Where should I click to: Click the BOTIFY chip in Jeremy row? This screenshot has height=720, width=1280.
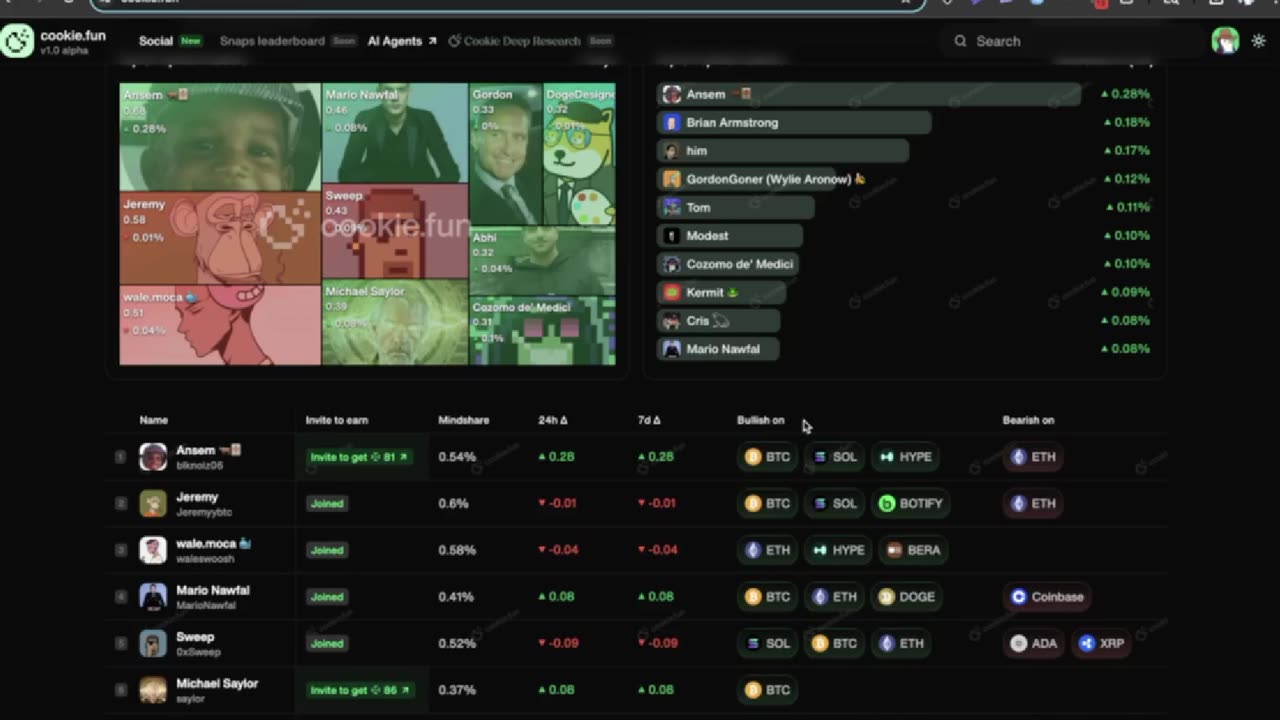coord(910,504)
